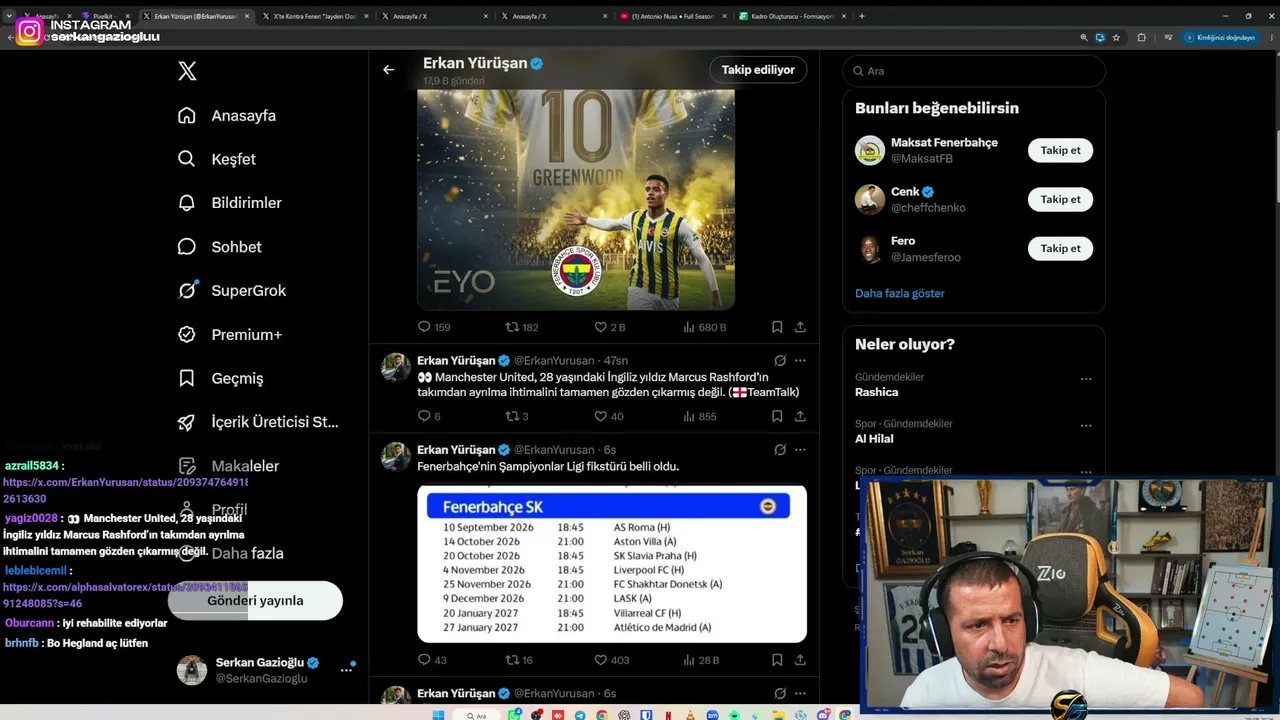This screenshot has height=720, width=1280.
Task: Click the X logo in the sidebar
Action: click(x=187, y=71)
